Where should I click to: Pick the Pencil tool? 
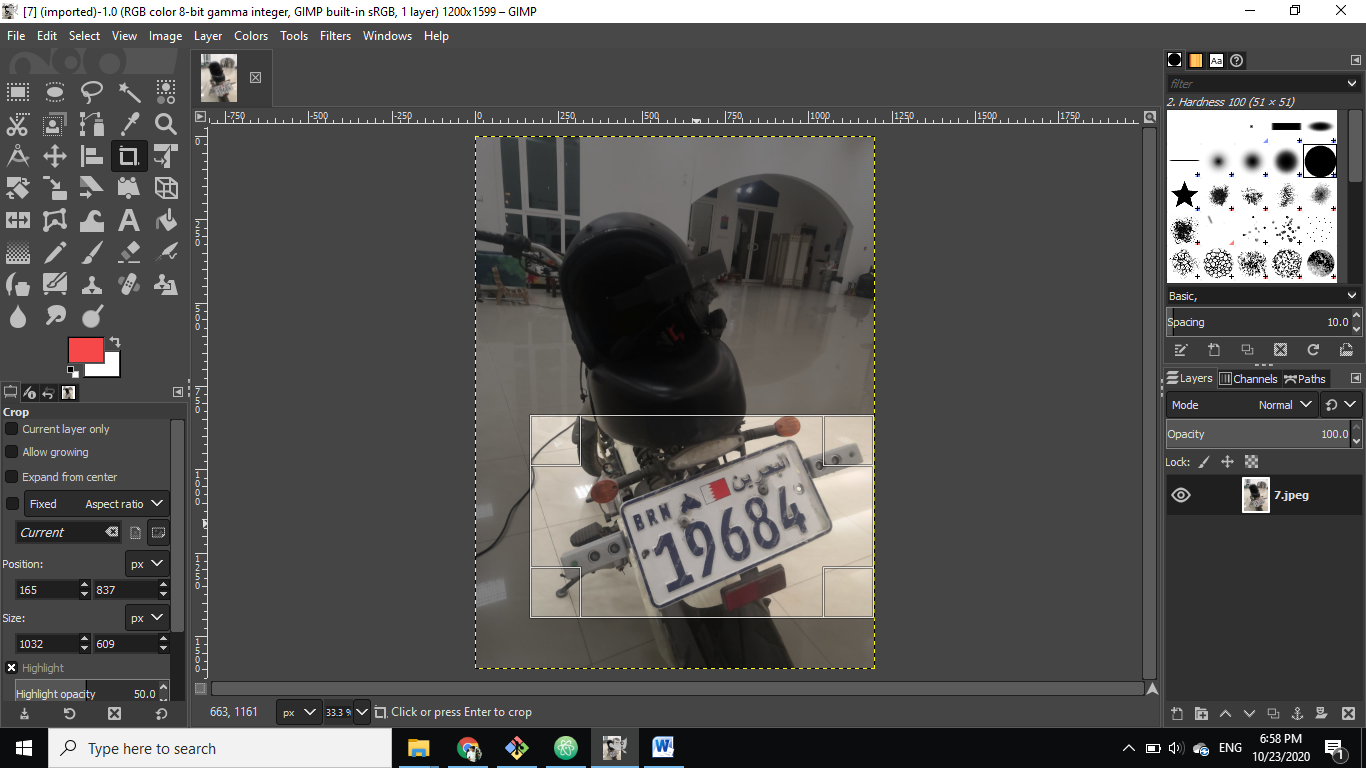55,252
